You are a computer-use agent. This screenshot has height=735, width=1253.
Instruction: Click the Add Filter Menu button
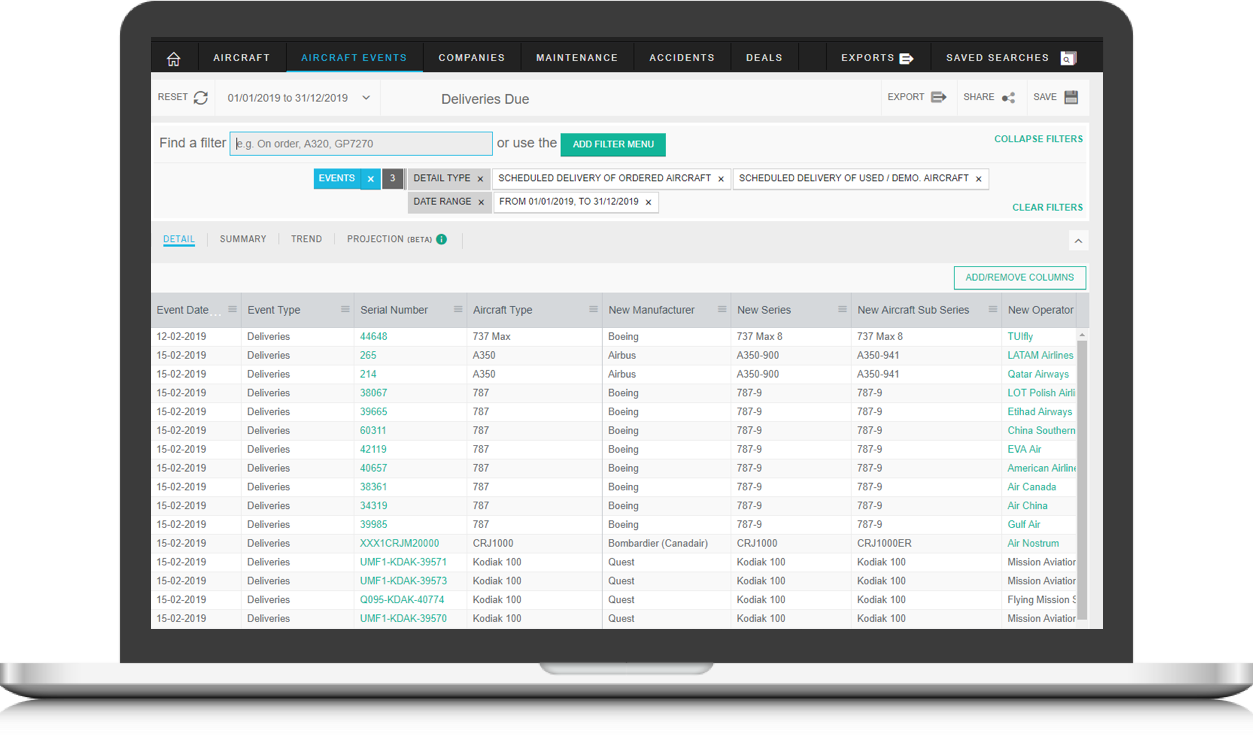point(613,144)
